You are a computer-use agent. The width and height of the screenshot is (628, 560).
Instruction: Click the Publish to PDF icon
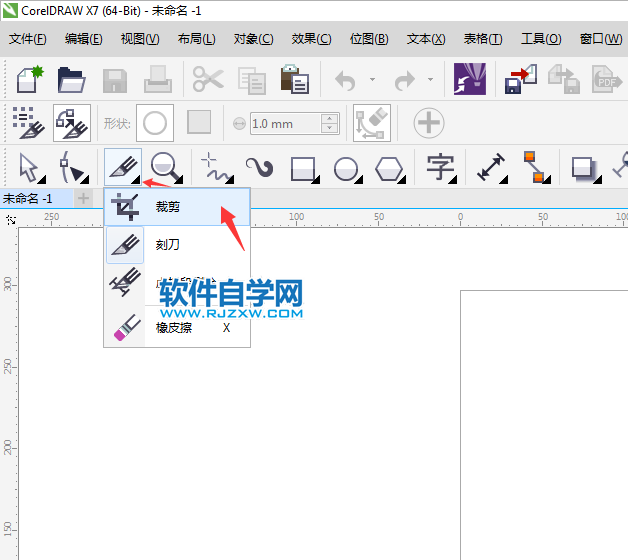pos(606,79)
